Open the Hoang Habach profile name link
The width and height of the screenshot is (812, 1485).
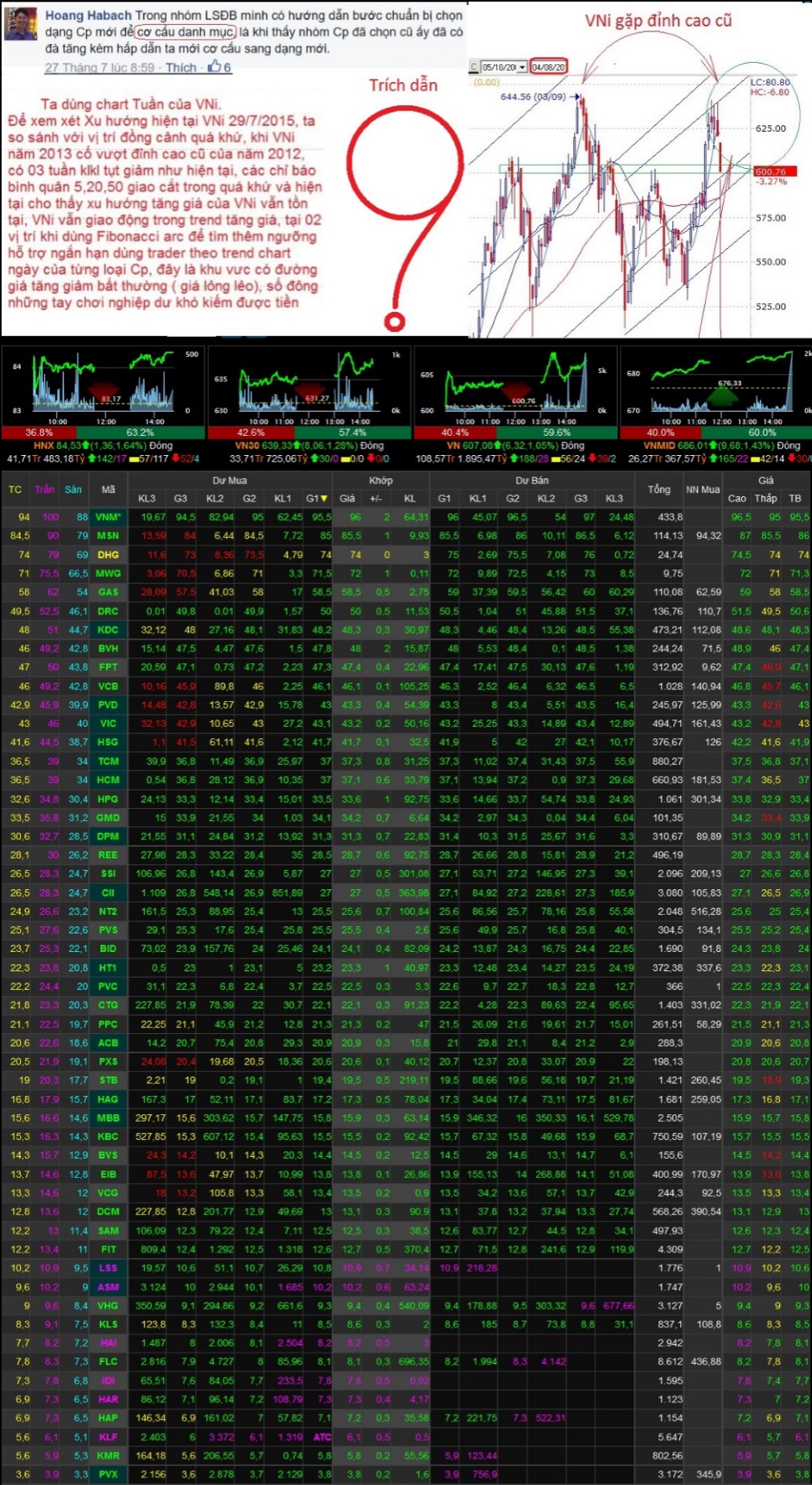[x=88, y=15]
